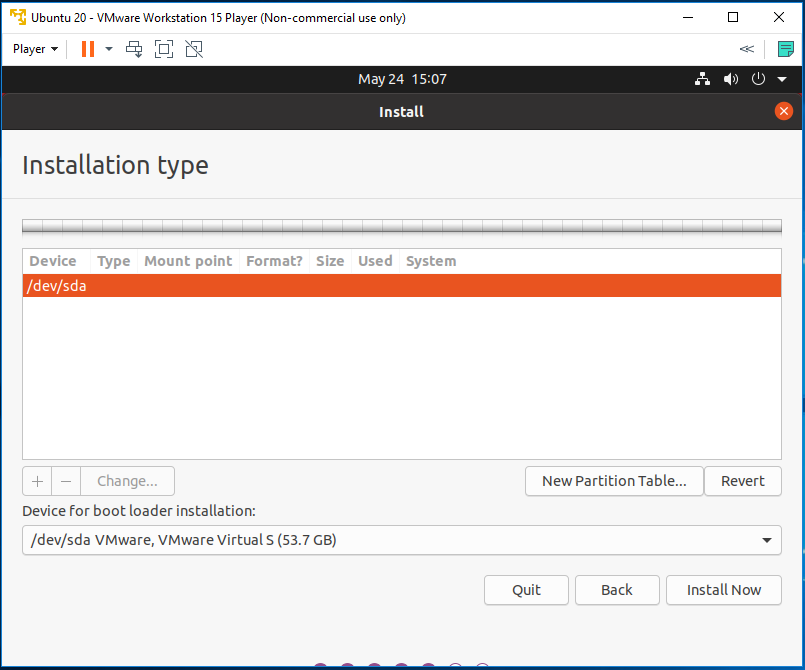
Task: Click the VMware application icon in title bar
Action: 18,17
